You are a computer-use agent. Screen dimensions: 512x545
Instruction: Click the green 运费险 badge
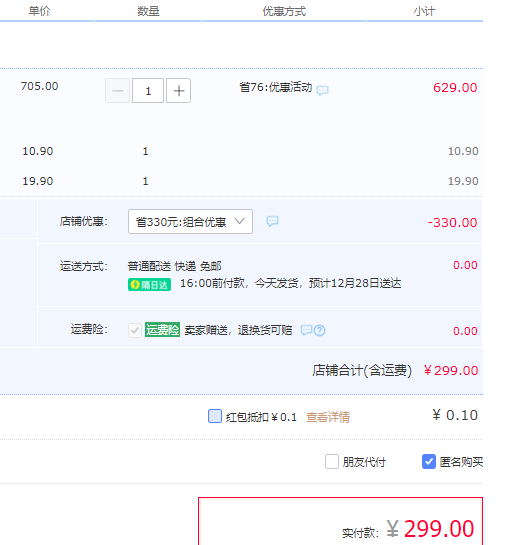[162, 330]
